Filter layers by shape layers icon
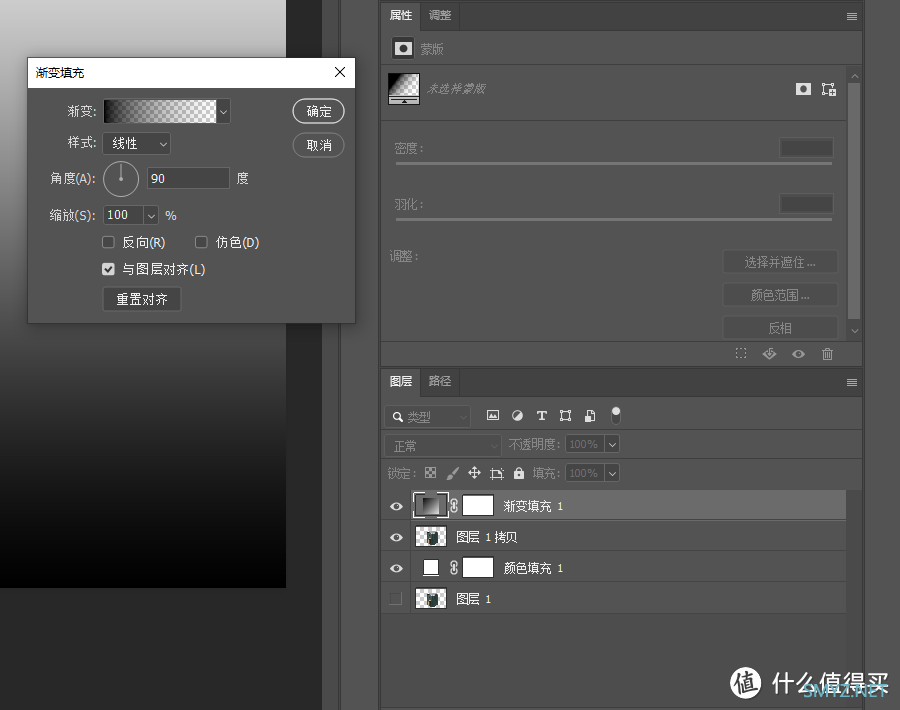Screen dimensions: 900x710 coord(565,416)
